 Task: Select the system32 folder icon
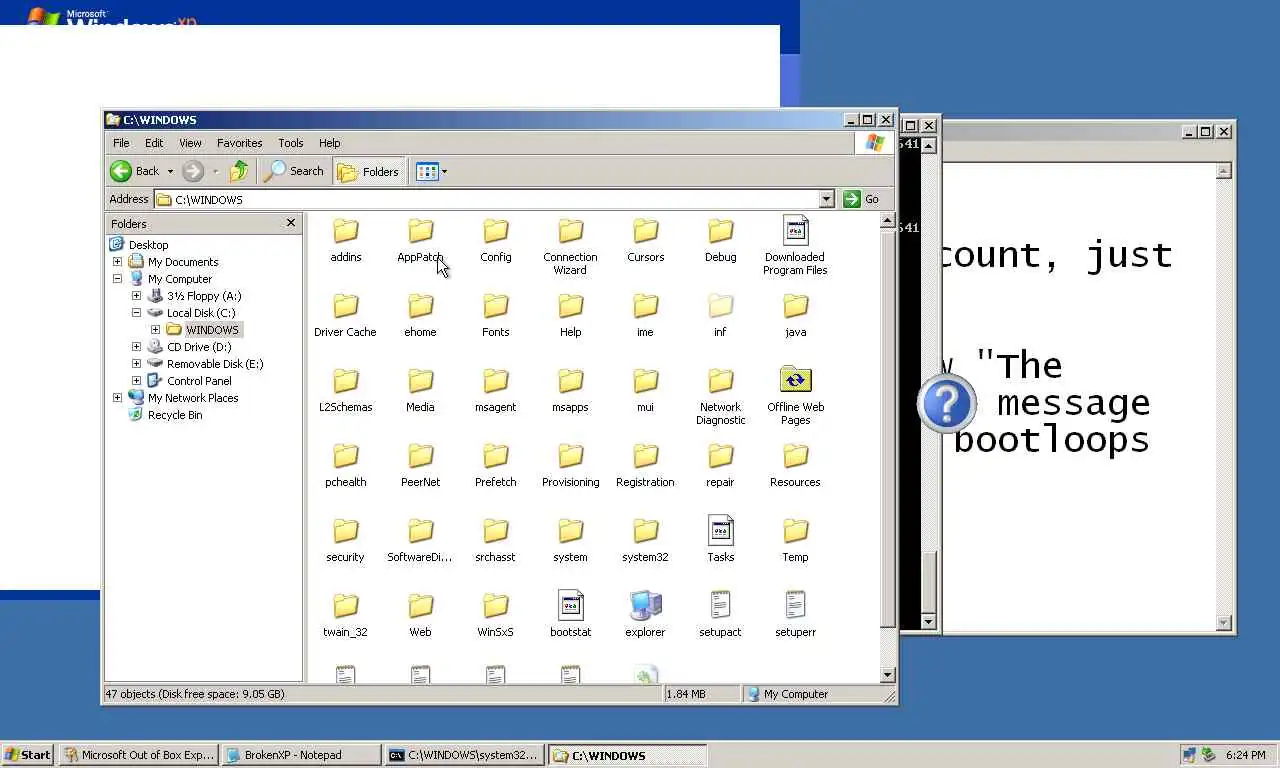click(x=646, y=531)
